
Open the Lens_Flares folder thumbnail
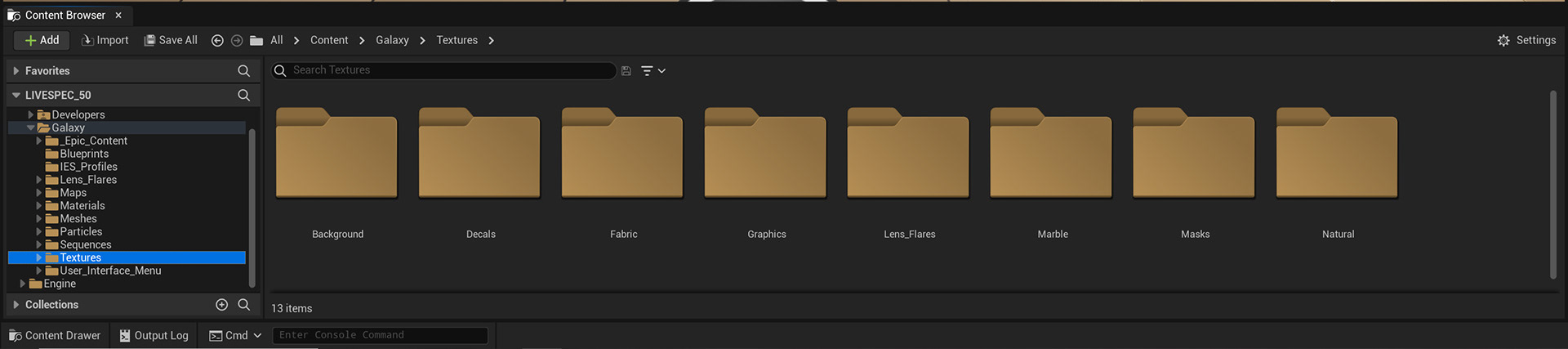click(908, 153)
